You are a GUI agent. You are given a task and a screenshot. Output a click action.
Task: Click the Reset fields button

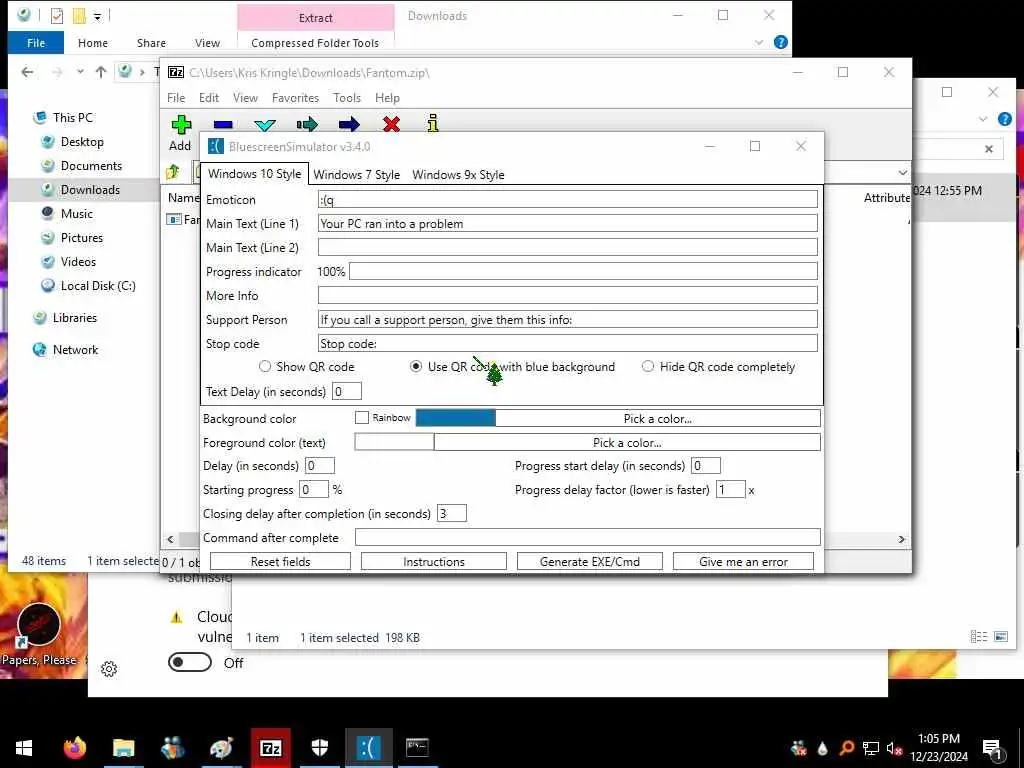280,562
